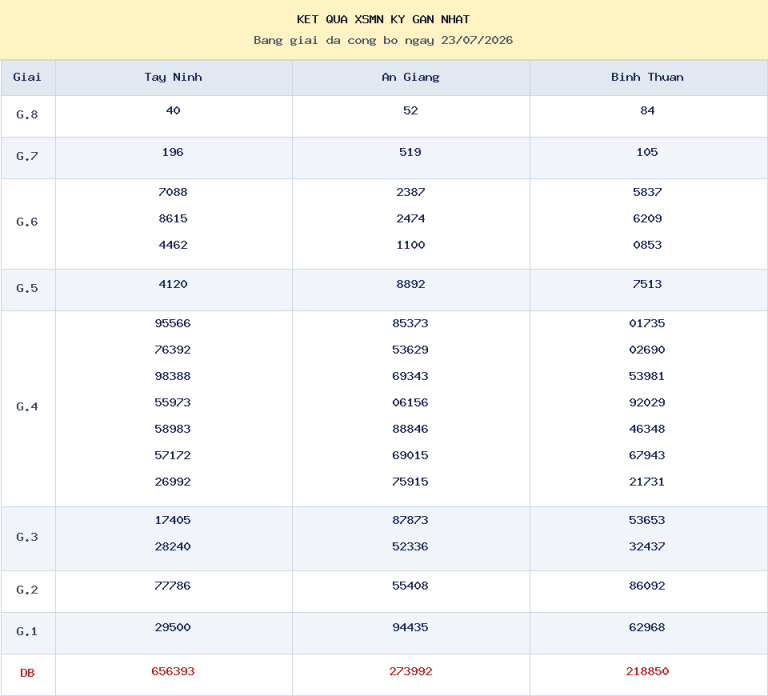Screen dimensions: 768x696
Task: Click G.2 number 55408
Action: (x=410, y=586)
